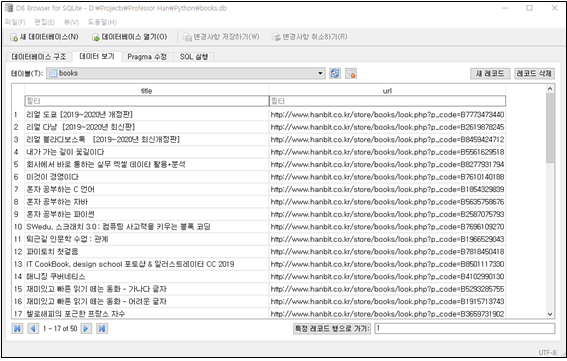Click the scroll up arrow of table scrollbar
Screen dimensions: 567x361
point(550,89)
